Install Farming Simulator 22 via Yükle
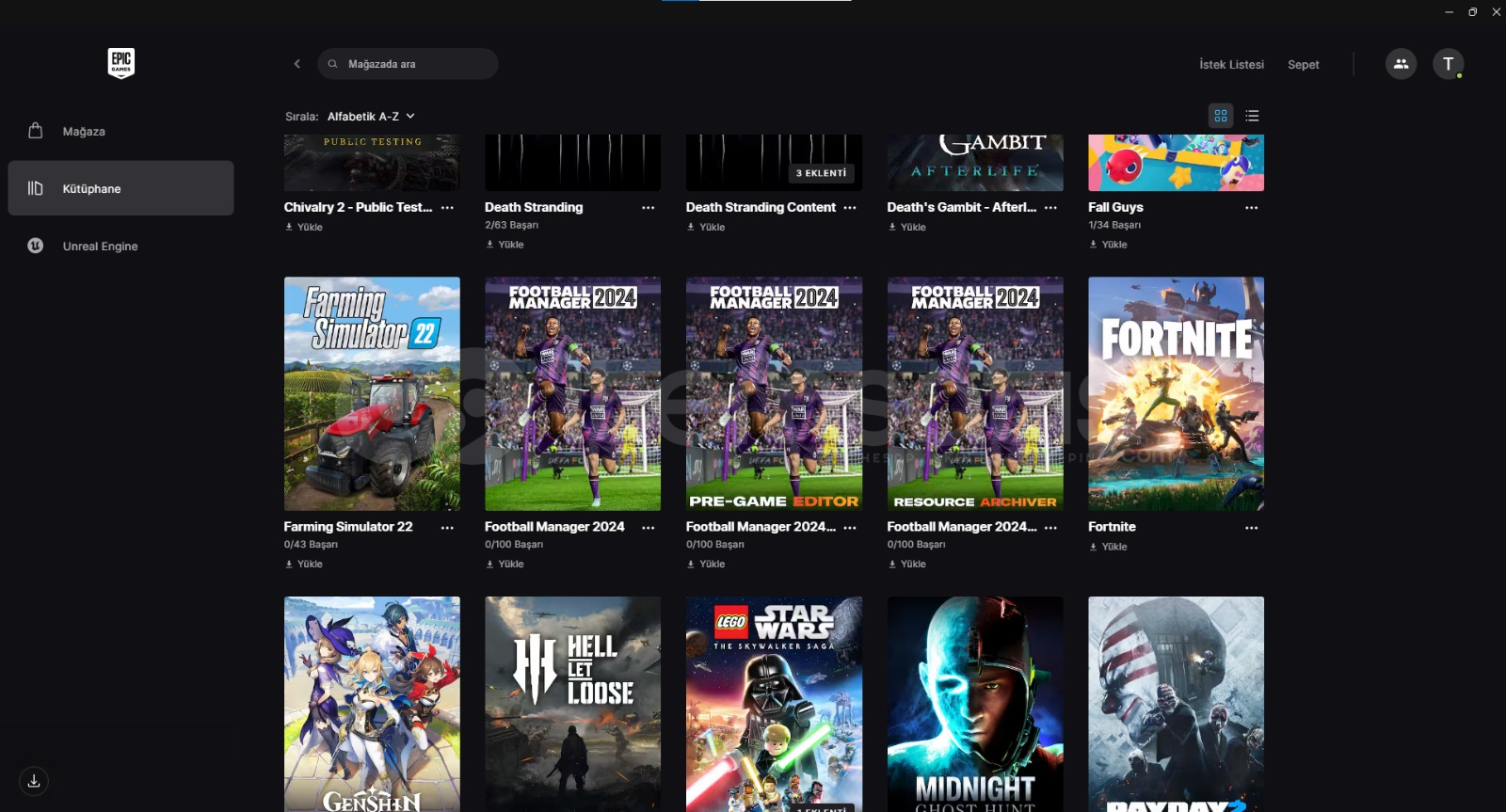Viewport: 1506px width, 812px height. 304,565
